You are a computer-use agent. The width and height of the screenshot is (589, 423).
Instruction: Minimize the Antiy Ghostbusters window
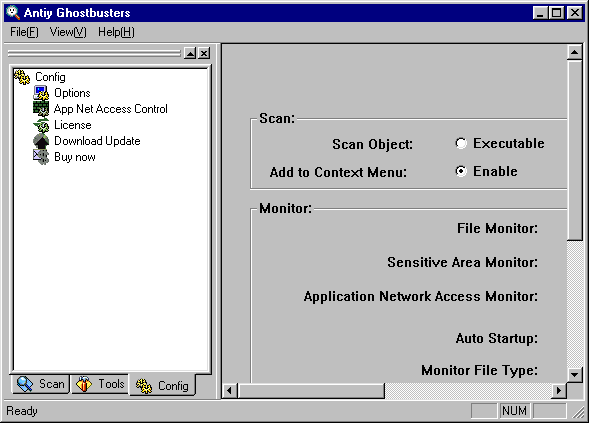[x=540, y=13]
